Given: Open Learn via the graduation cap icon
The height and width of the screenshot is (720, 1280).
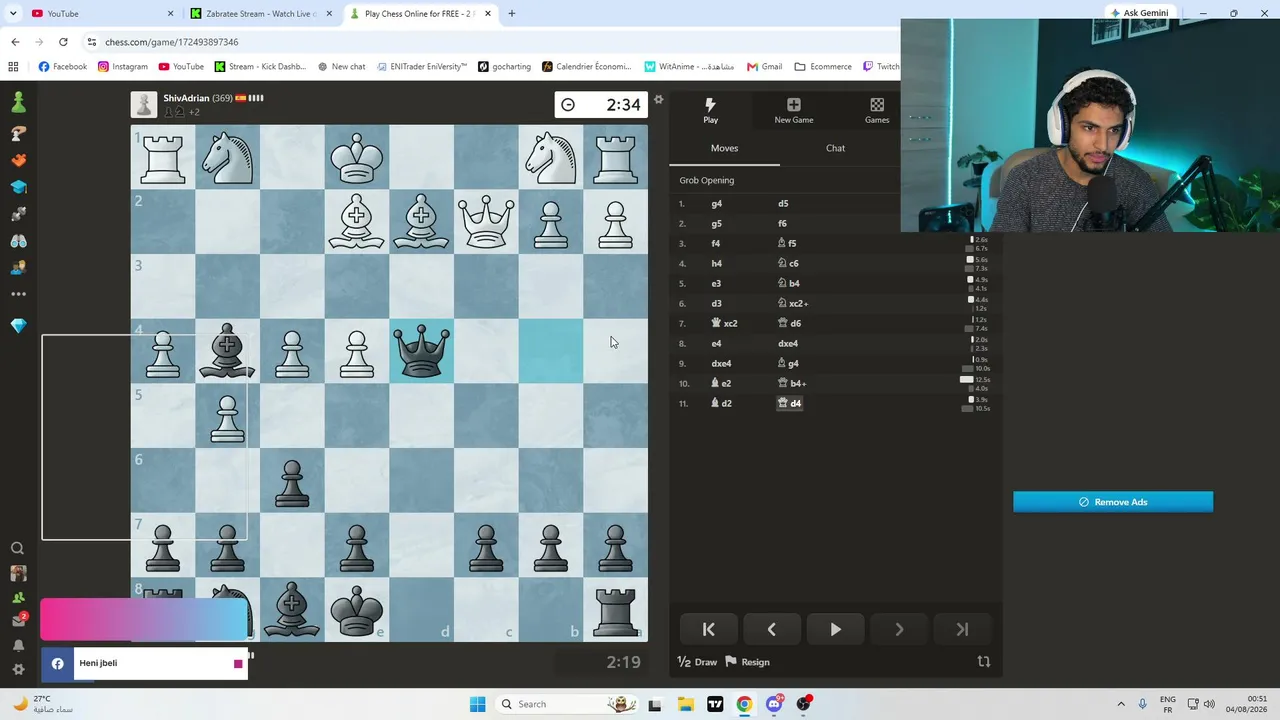Looking at the screenshot, I should pos(18,187).
